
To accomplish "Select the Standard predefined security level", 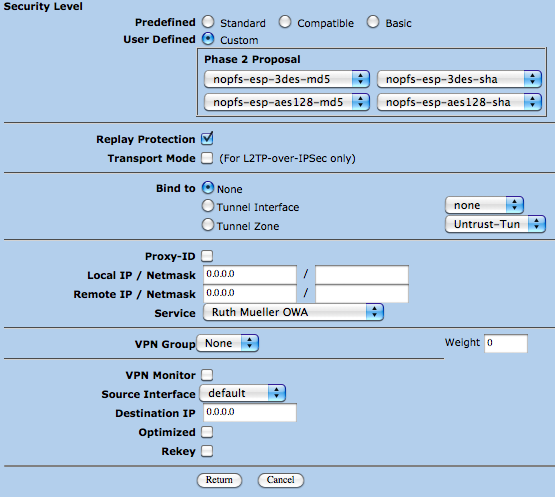I will [x=208, y=22].
